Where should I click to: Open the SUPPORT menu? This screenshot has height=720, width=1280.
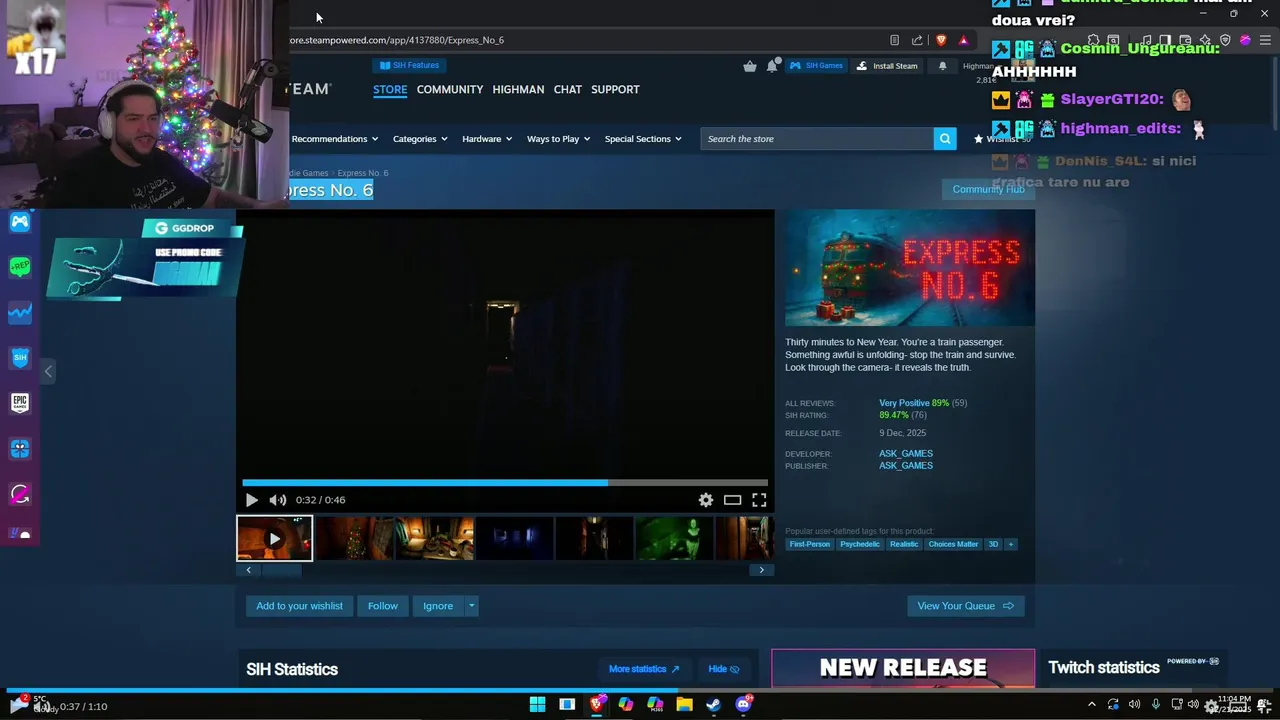click(x=615, y=89)
